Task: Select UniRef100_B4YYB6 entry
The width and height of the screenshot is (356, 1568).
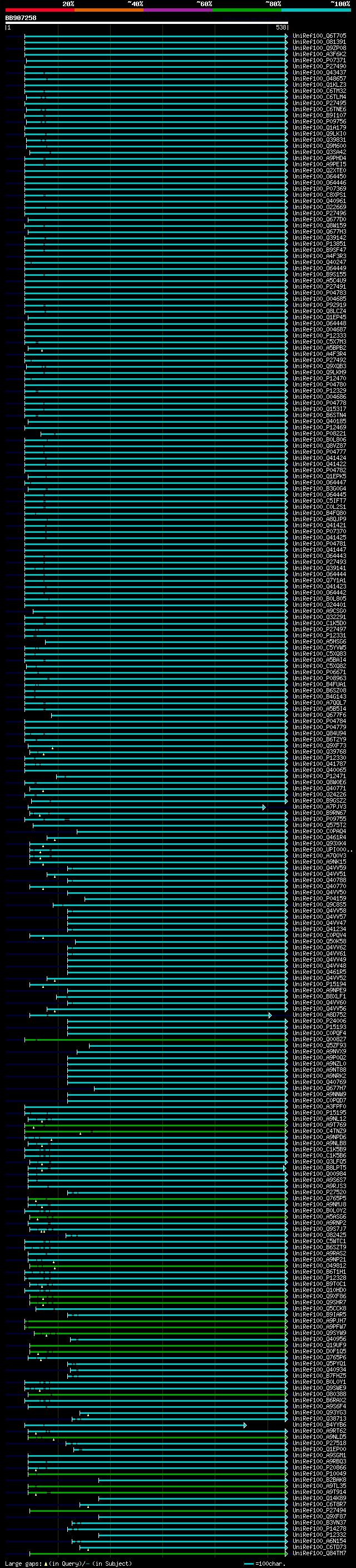Action: pyautogui.click(x=319, y=1425)
